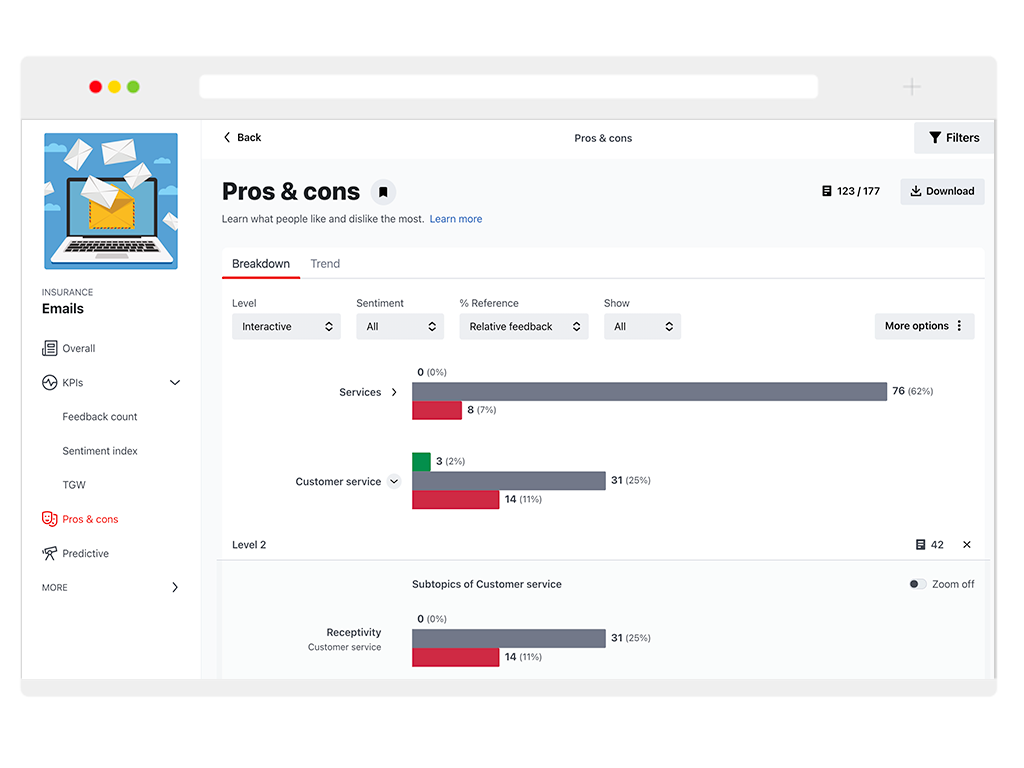Screen dimensions: 1024x768
Task: Expand the MORE menu in the sidebar
Action: point(175,587)
